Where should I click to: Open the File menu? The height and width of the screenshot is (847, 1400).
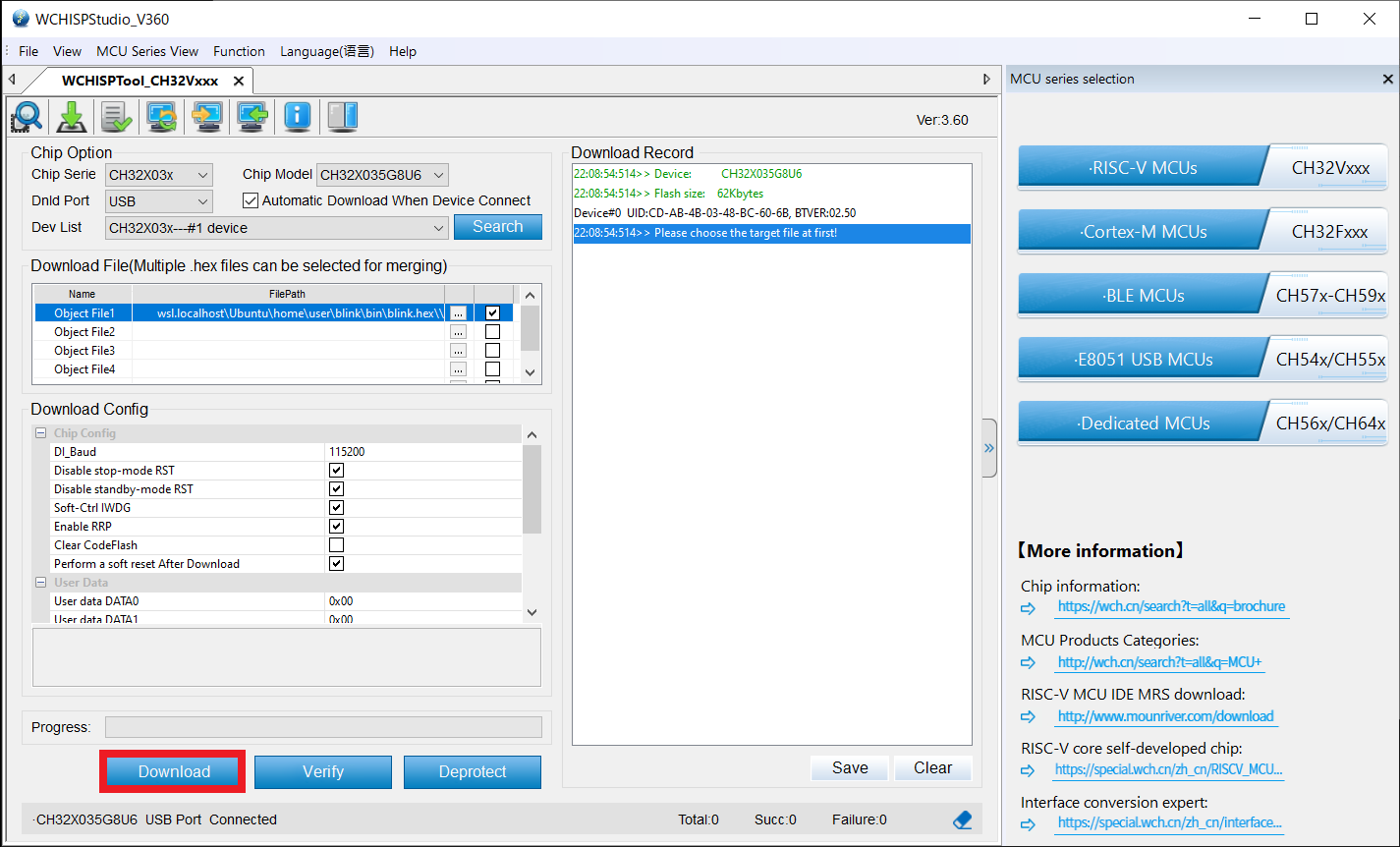[x=28, y=51]
